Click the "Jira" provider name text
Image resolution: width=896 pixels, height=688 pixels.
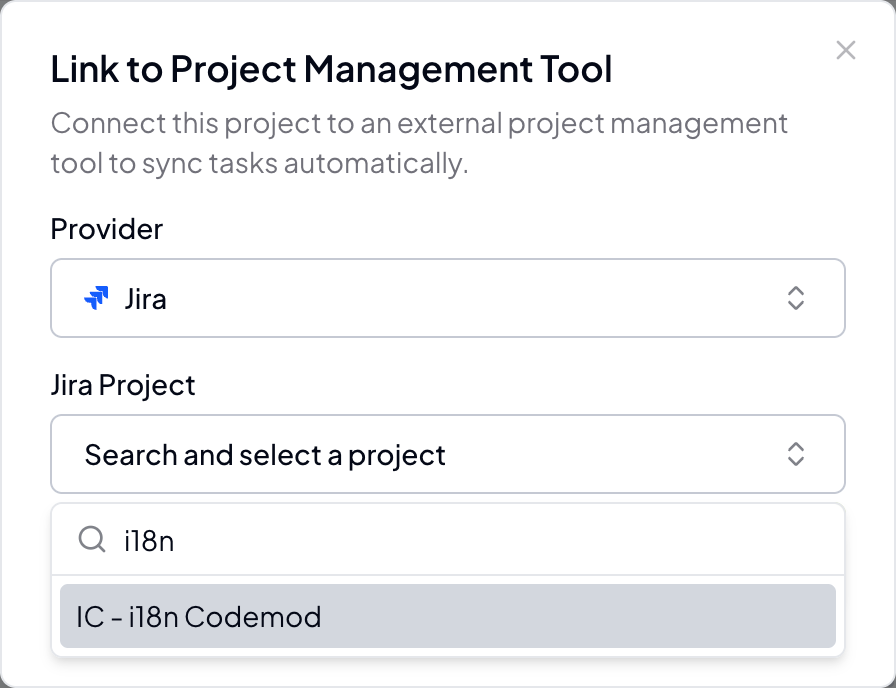[x=145, y=299]
